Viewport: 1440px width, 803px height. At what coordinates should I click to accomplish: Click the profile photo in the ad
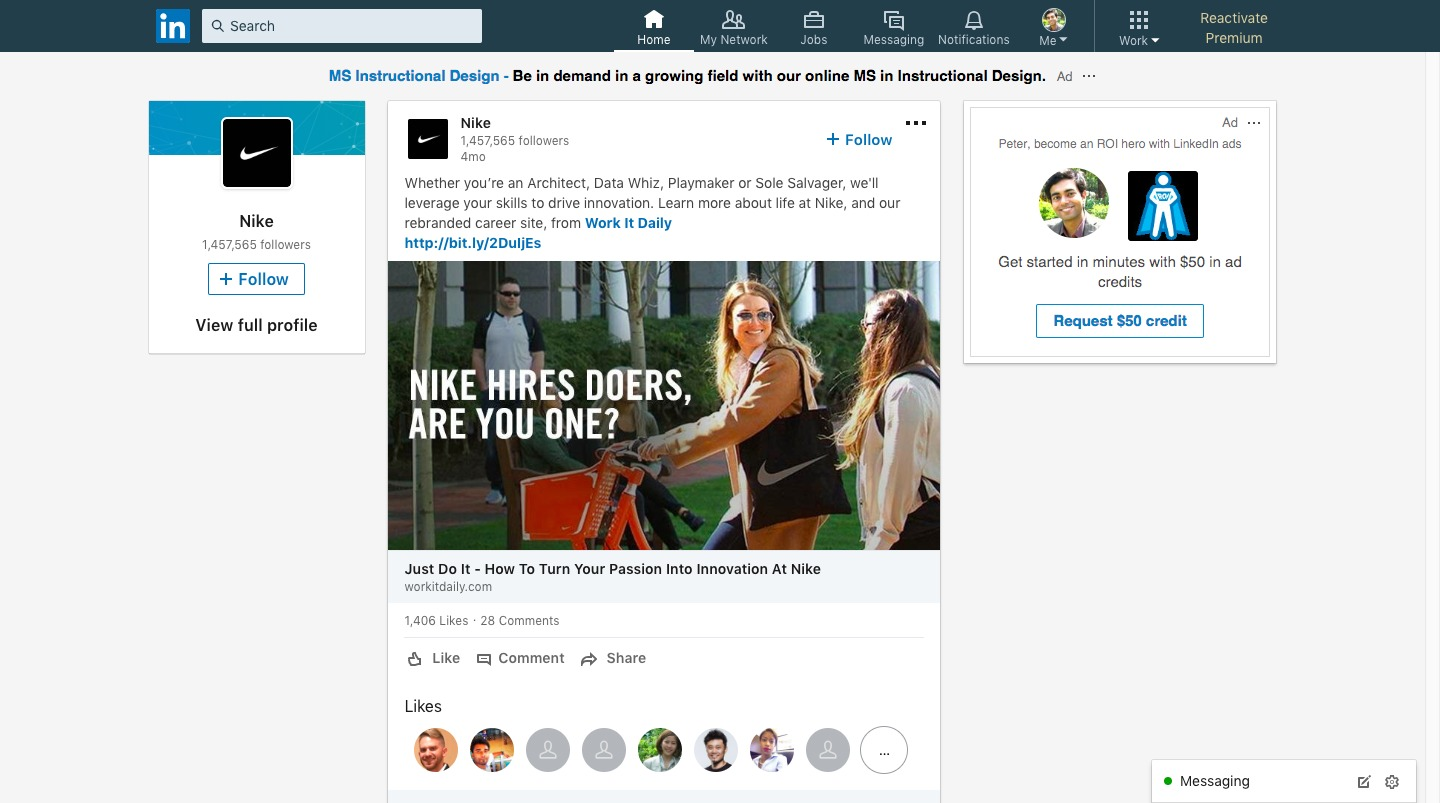click(1074, 203)
